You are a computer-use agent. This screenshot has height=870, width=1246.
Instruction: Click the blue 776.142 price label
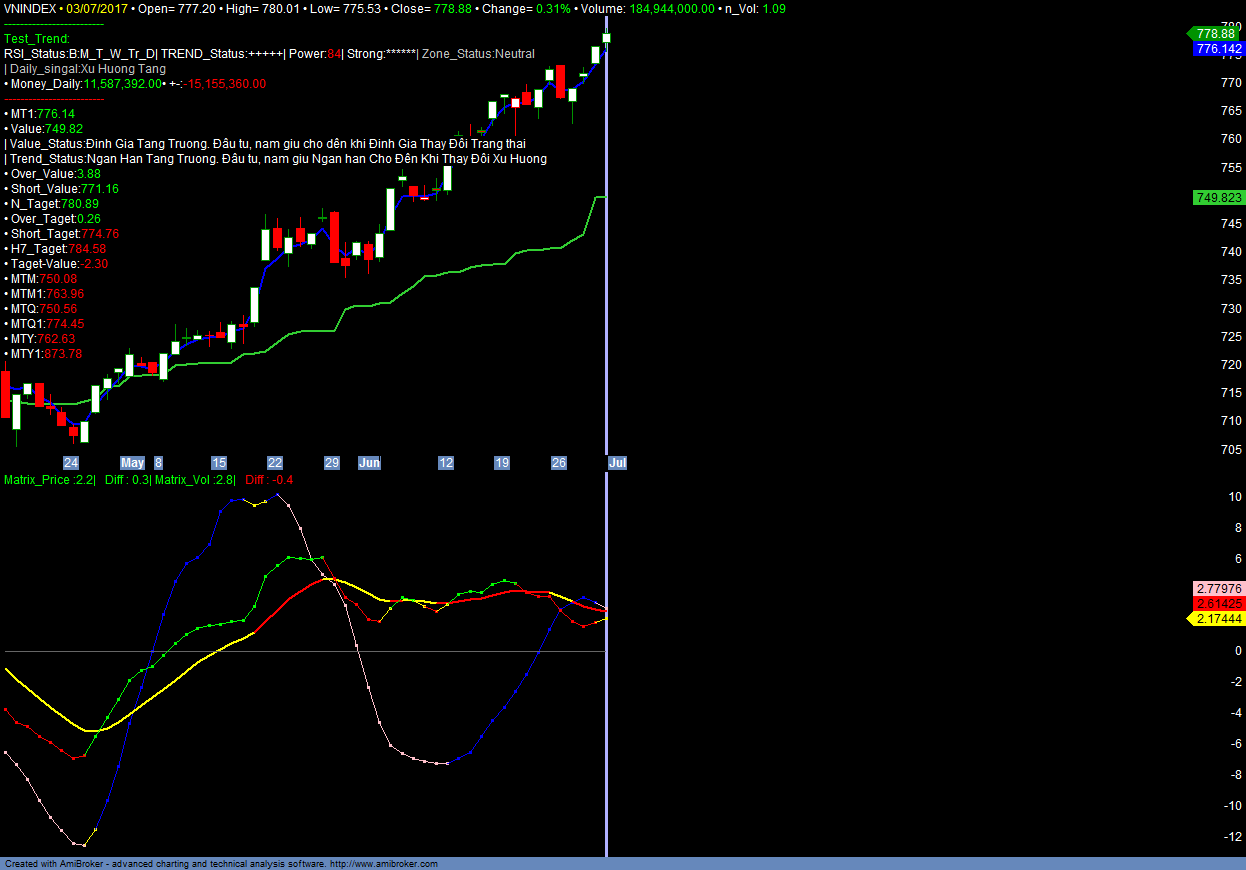(x=1218, y=48)
